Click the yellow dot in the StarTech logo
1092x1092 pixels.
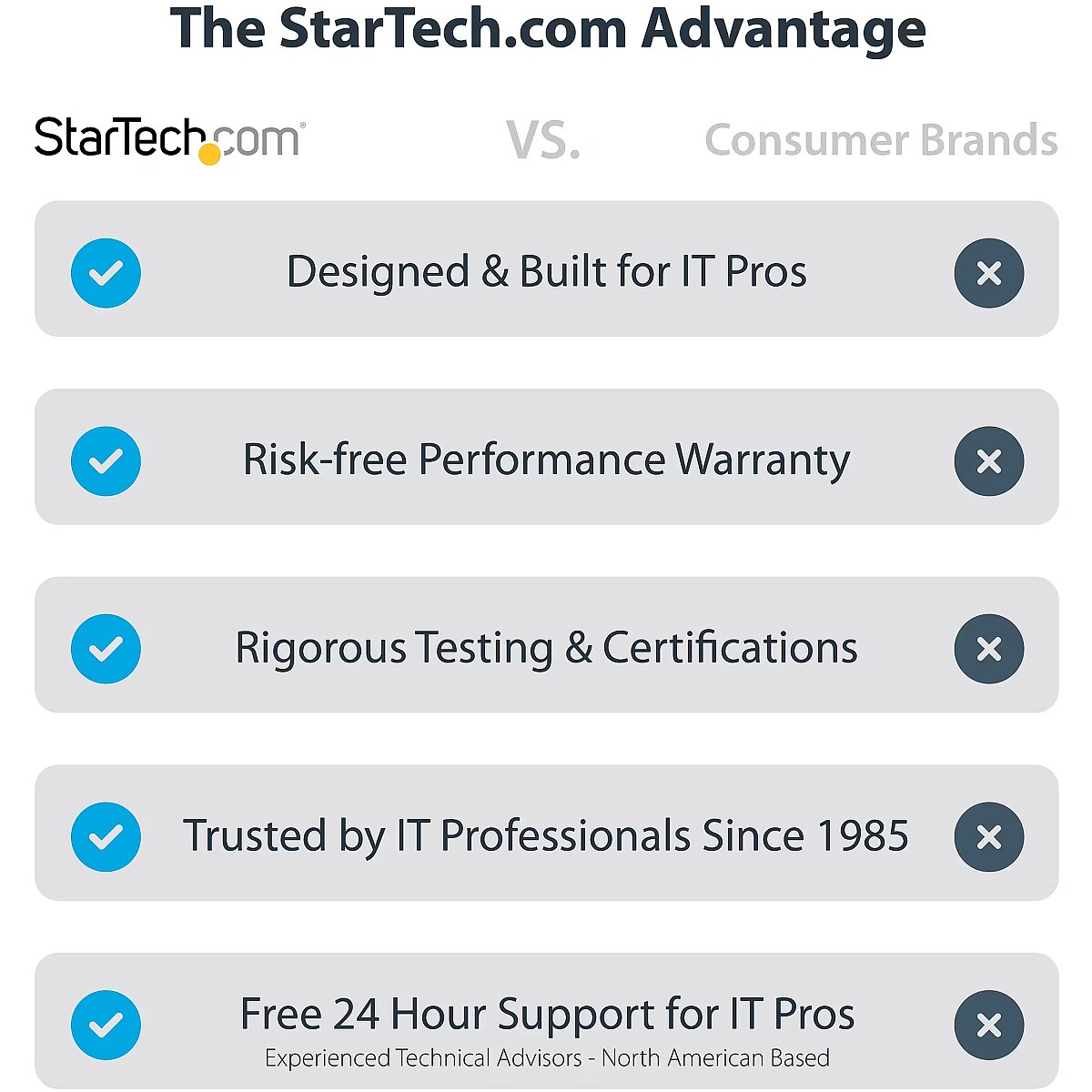click(209, 154)
